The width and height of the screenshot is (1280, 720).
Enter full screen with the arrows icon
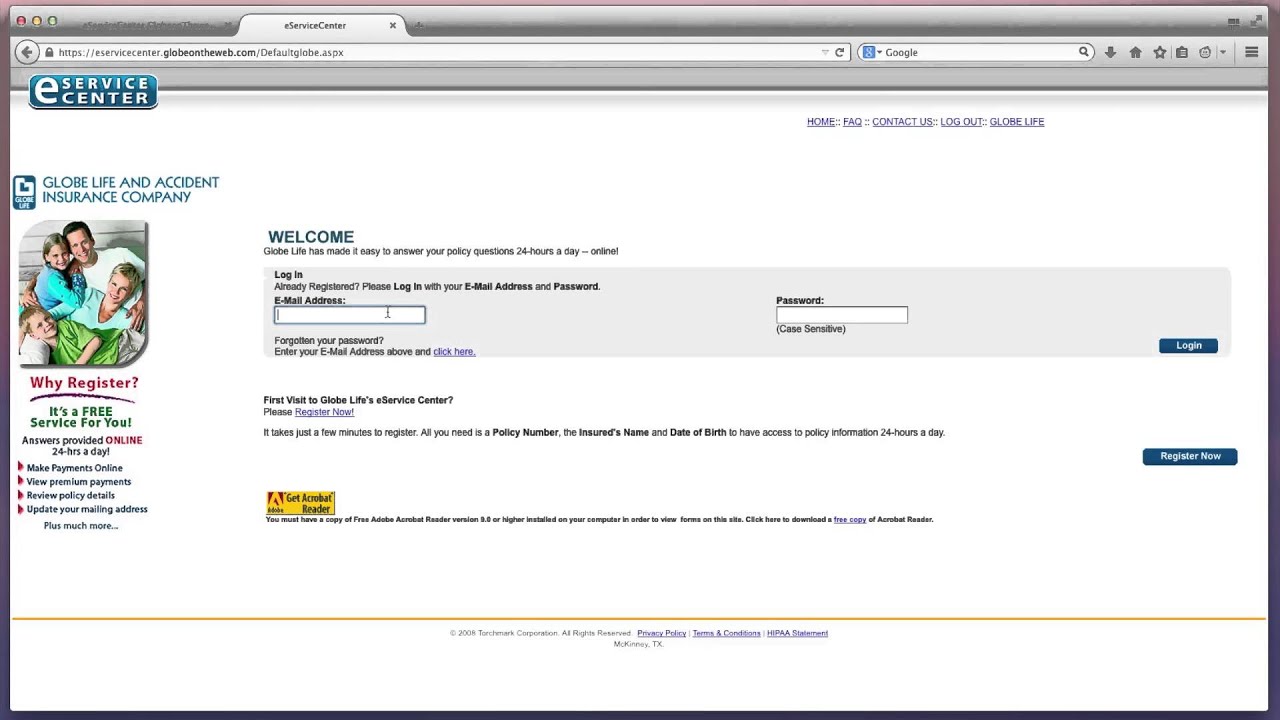tap(1258, 22)
